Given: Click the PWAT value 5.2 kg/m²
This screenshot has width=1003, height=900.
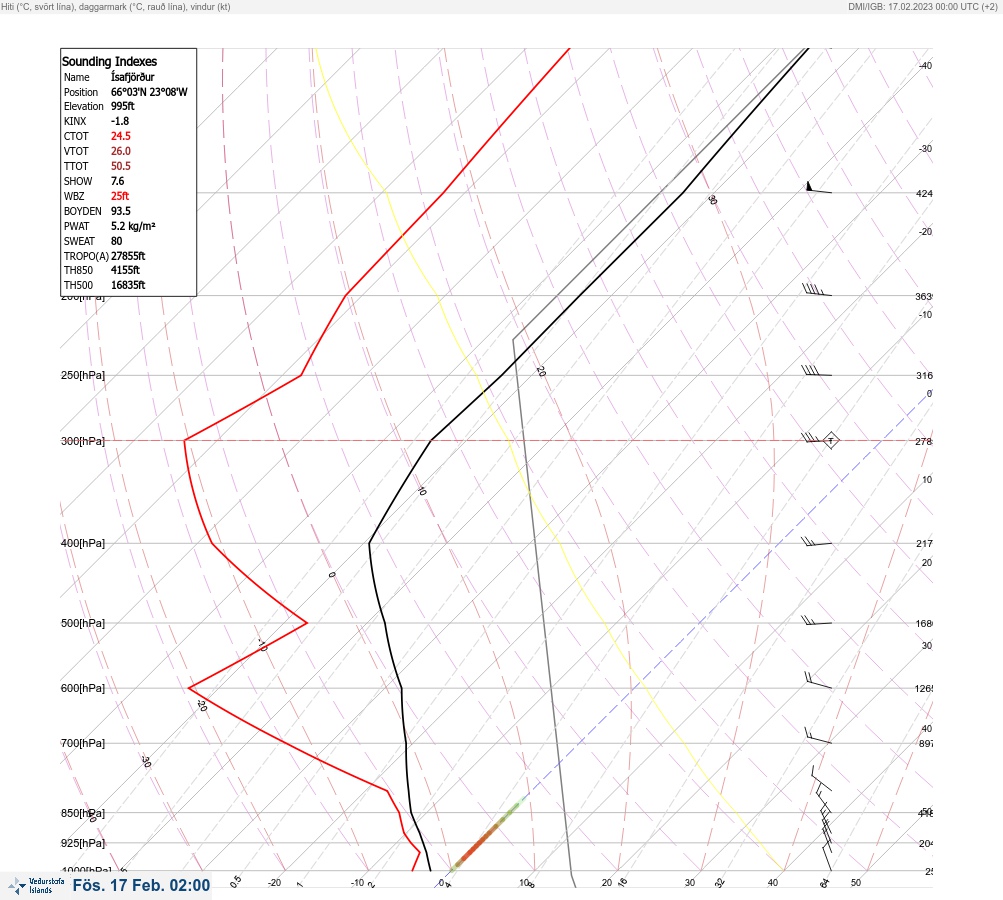Looking at the screenshot, I should pos(133,226).
